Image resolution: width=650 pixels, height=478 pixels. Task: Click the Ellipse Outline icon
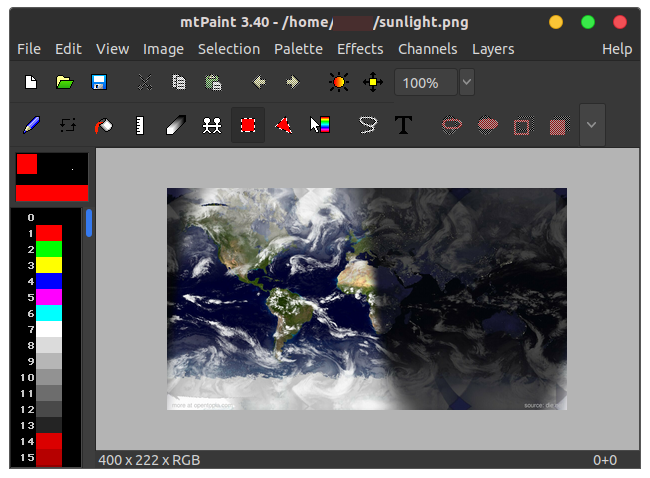pos(452,125)
